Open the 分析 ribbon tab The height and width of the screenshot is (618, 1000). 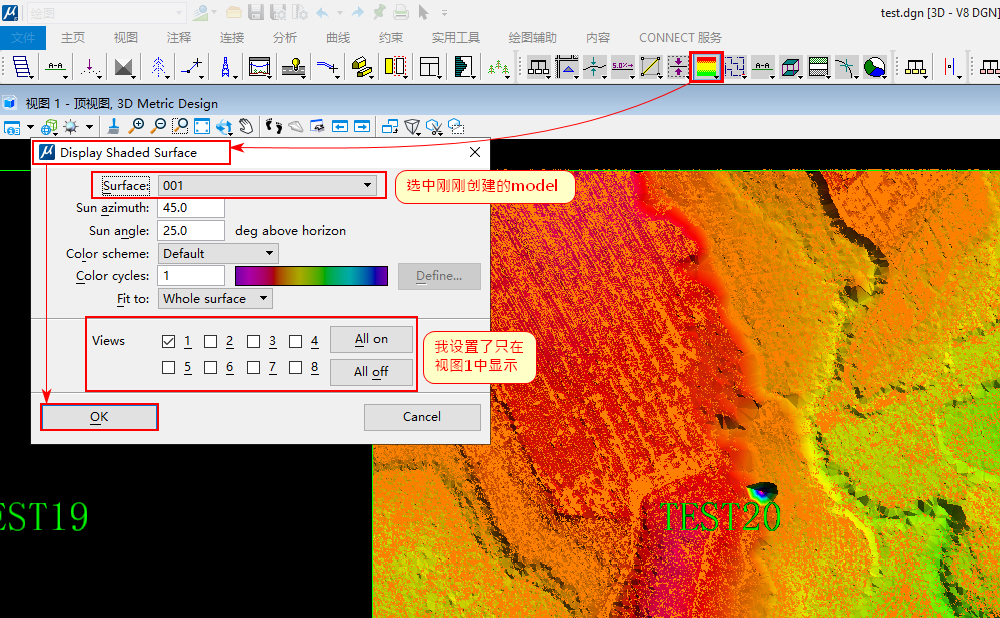[x=284, y=38]
